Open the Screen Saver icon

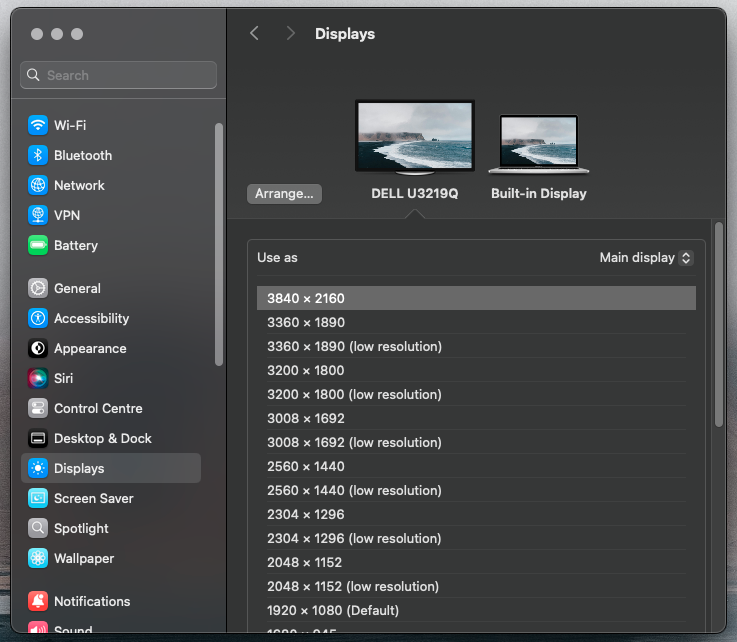coord(38,498)
